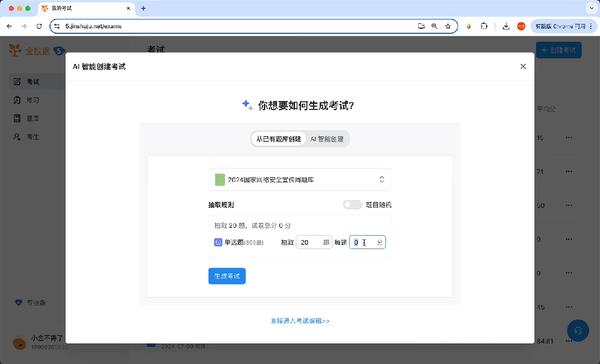This screenshot has width=600, height=364.
Task: Open the extensions puzzle icon
Action: [x=484, y=26]
